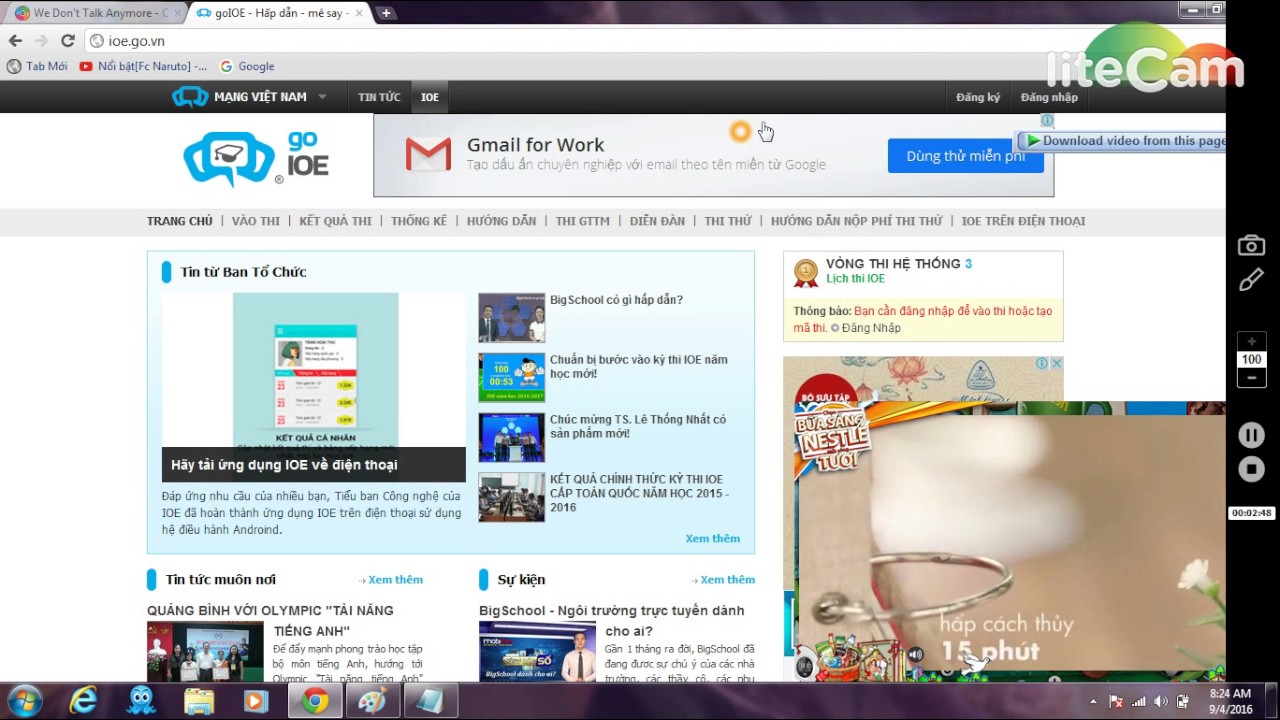Screen dimensions: 1280x720
Task: Click the Dùng thử miễn phí button
Action: (965, 156)
